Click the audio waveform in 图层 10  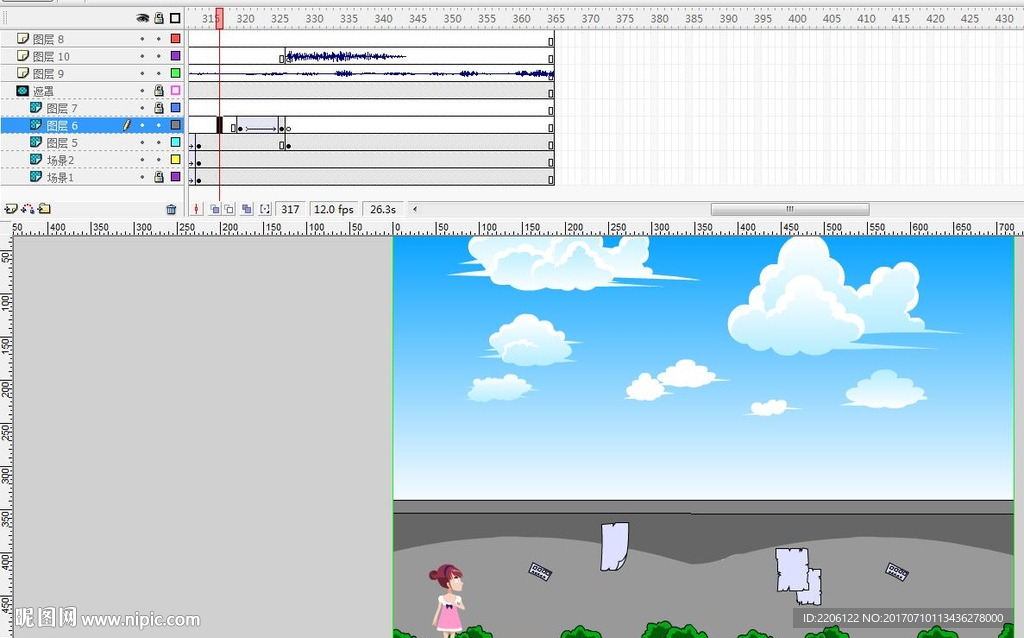pyautogui.click(x=346, y=56)
